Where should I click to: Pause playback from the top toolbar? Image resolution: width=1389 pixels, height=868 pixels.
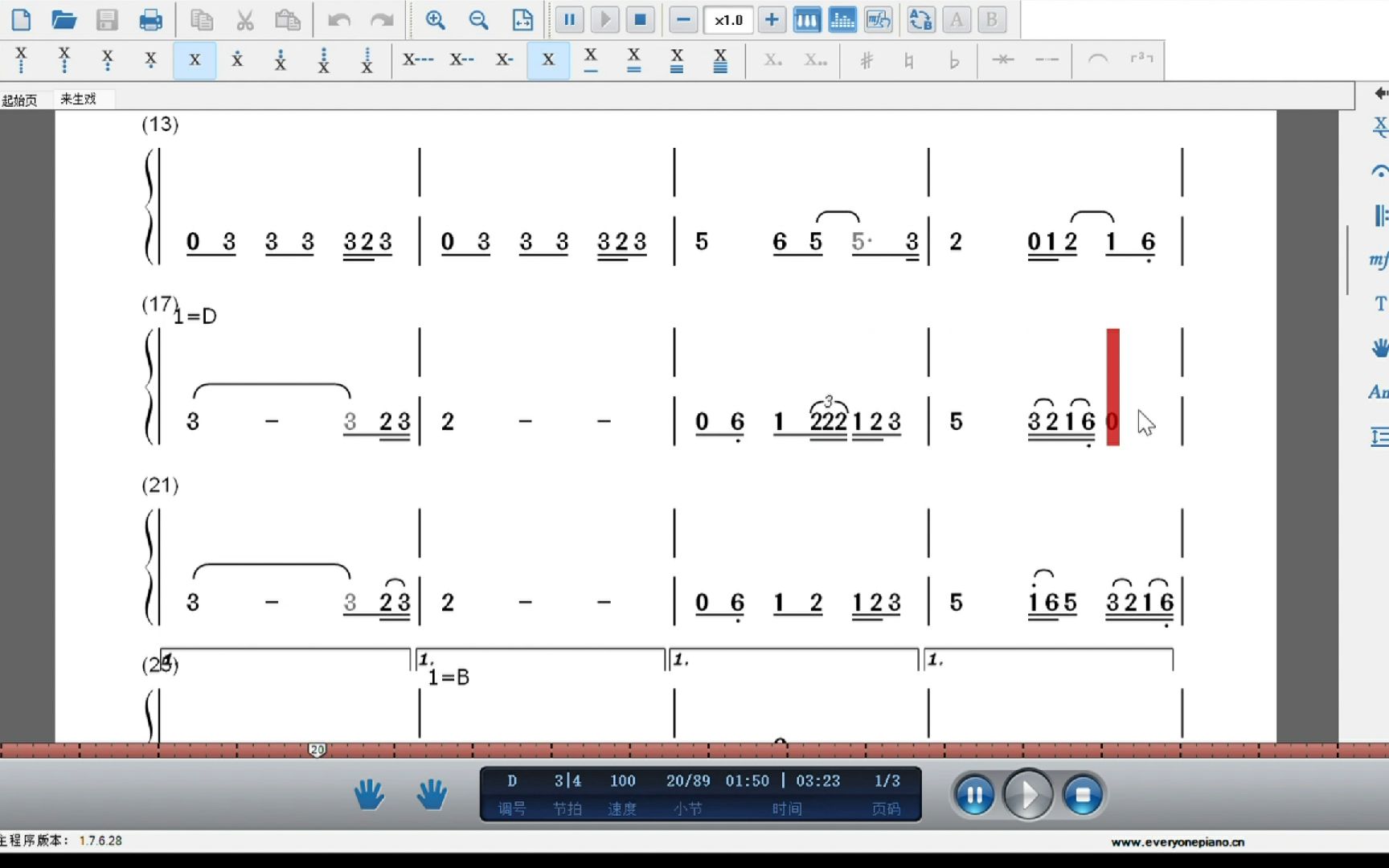point(569,20)
